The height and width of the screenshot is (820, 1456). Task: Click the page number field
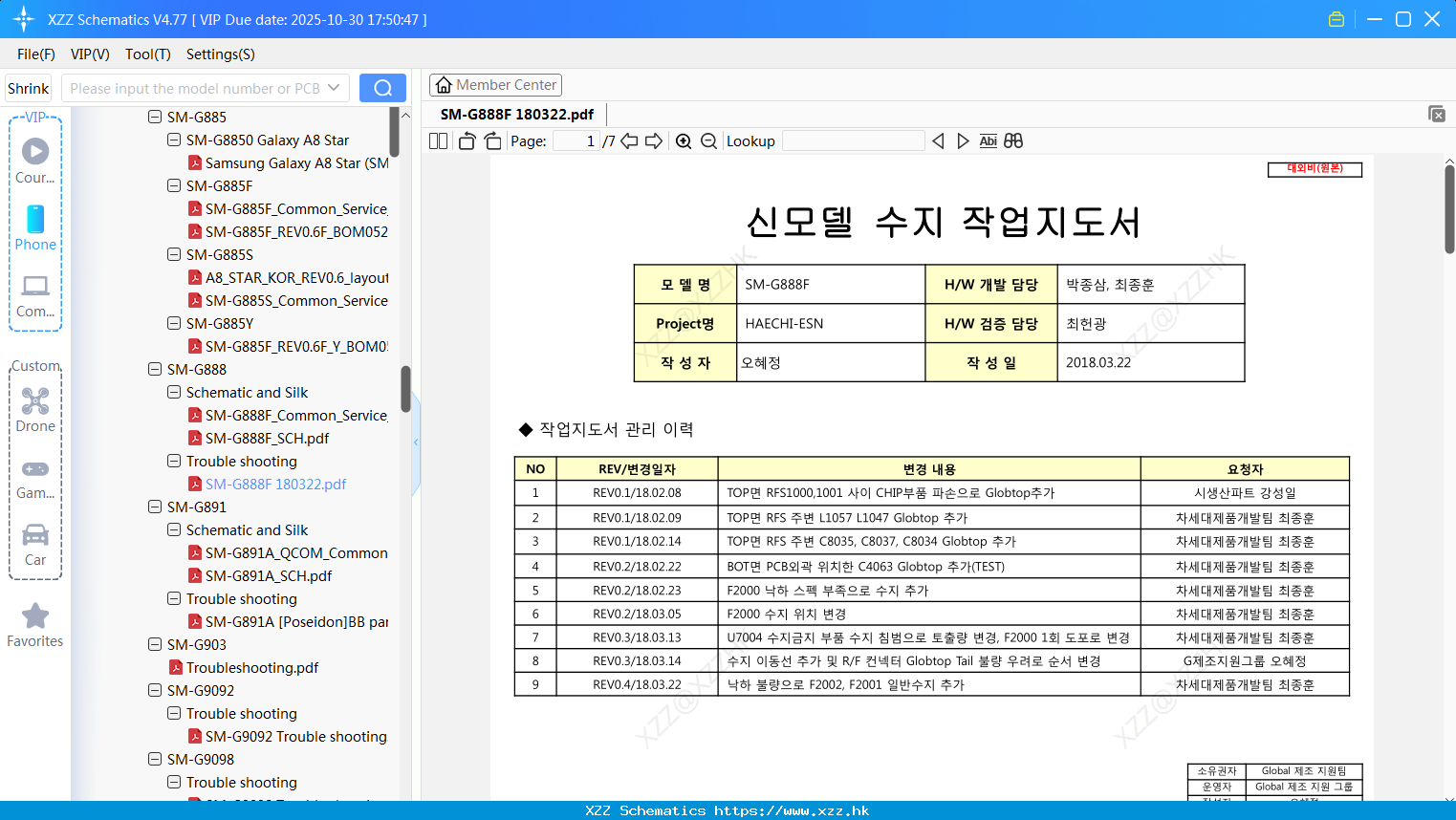576,140
